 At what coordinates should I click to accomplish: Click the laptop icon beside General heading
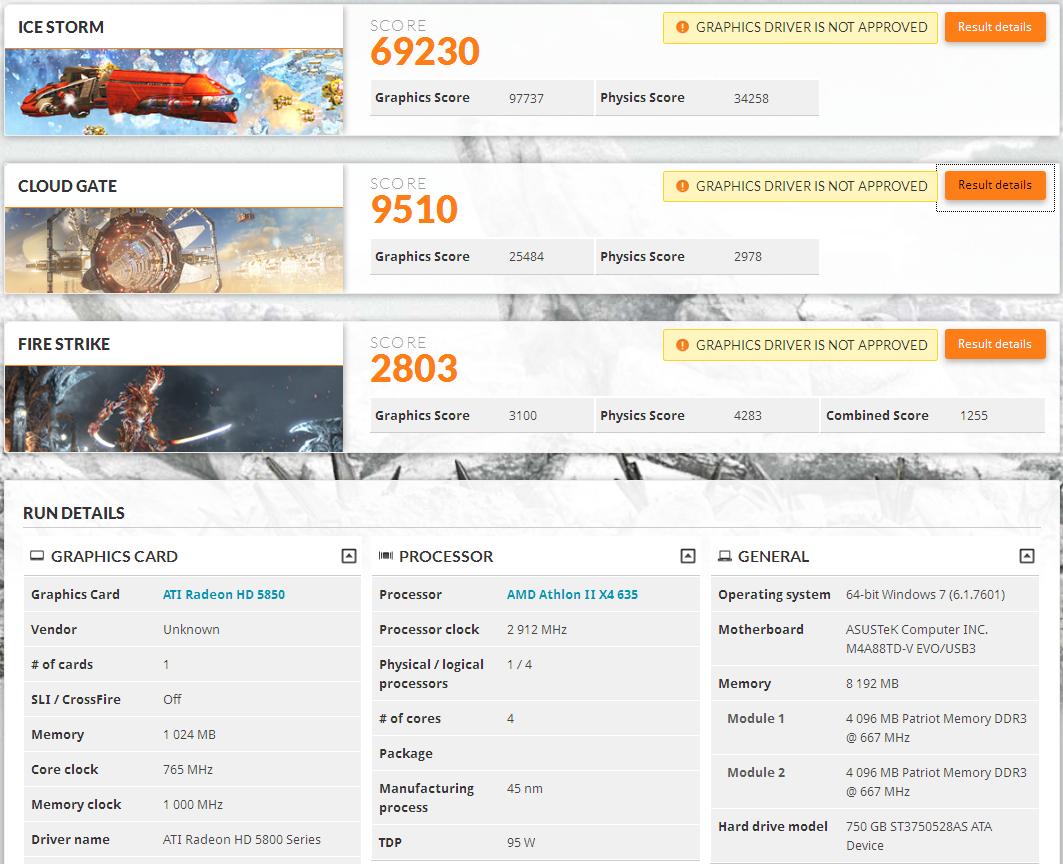[x=725, y=556]
